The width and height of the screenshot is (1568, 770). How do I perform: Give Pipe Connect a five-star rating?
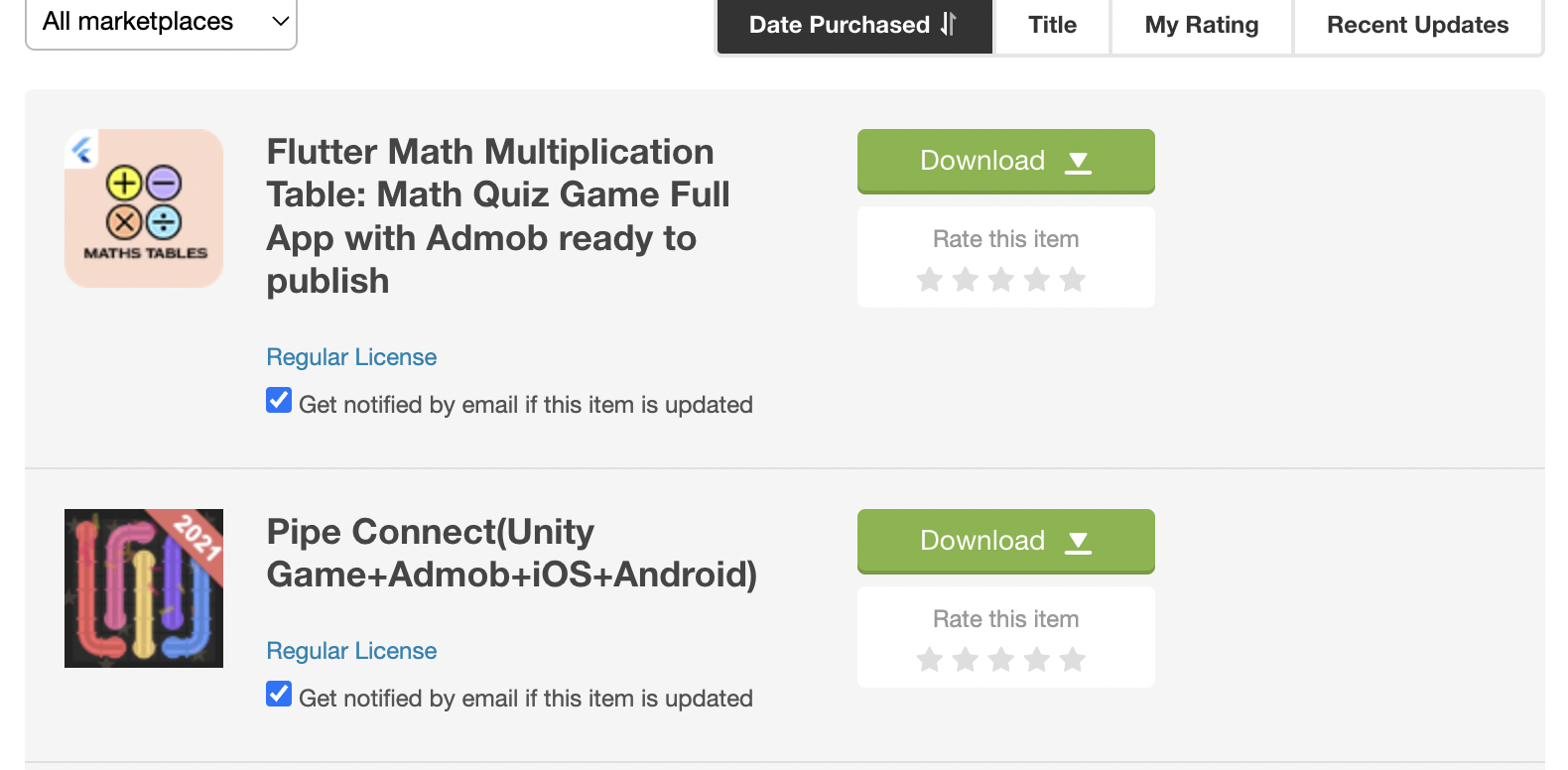pyautogui.click(x=1073, y=660)
